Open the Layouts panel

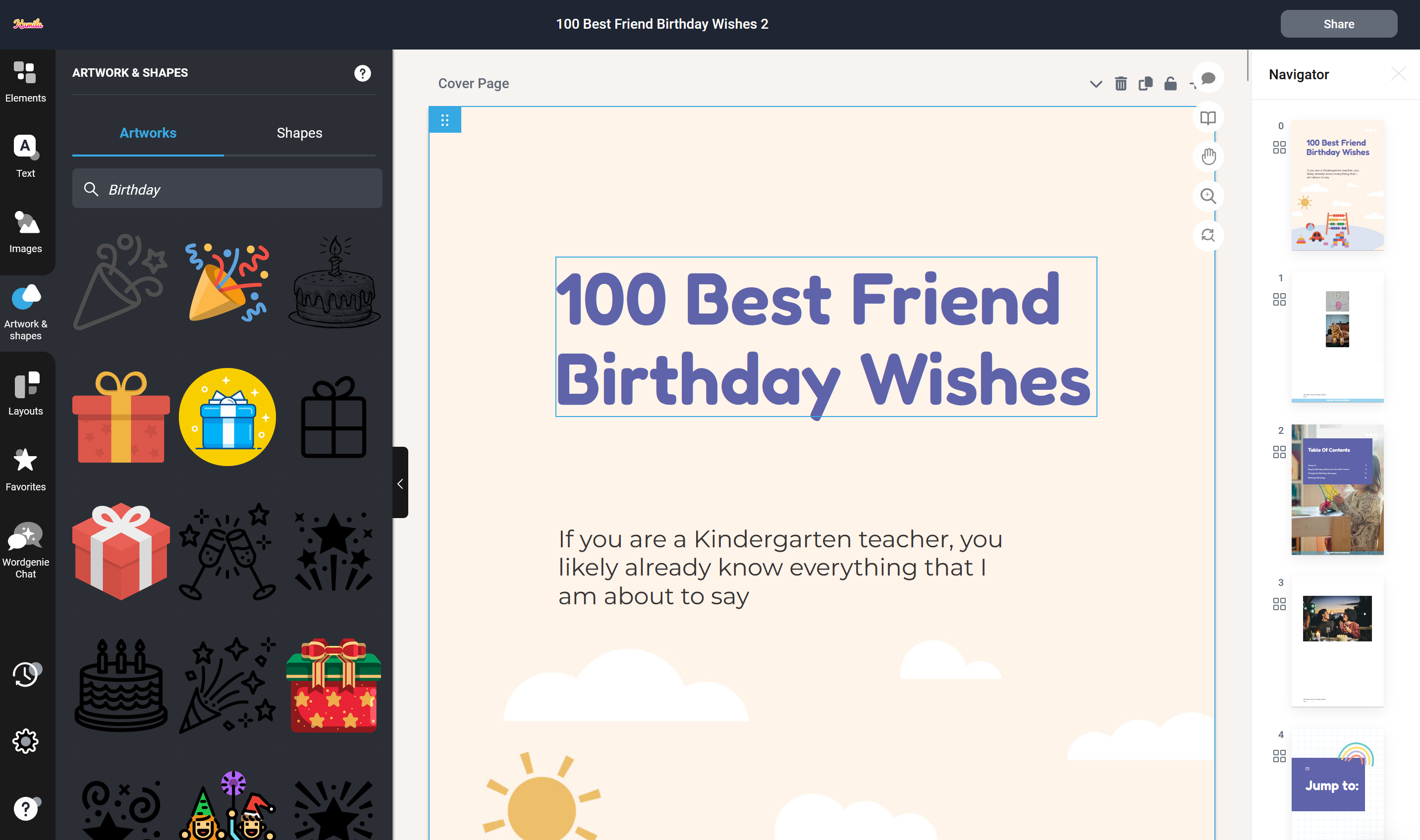[25, 394]
